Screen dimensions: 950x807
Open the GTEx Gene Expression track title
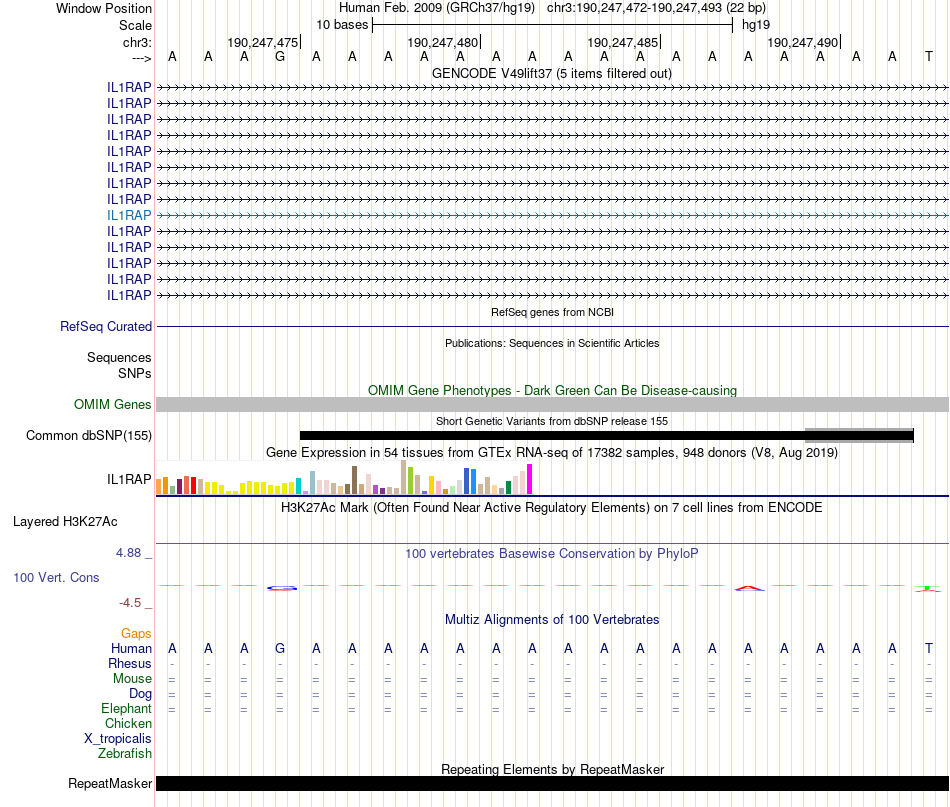(552, 453)
